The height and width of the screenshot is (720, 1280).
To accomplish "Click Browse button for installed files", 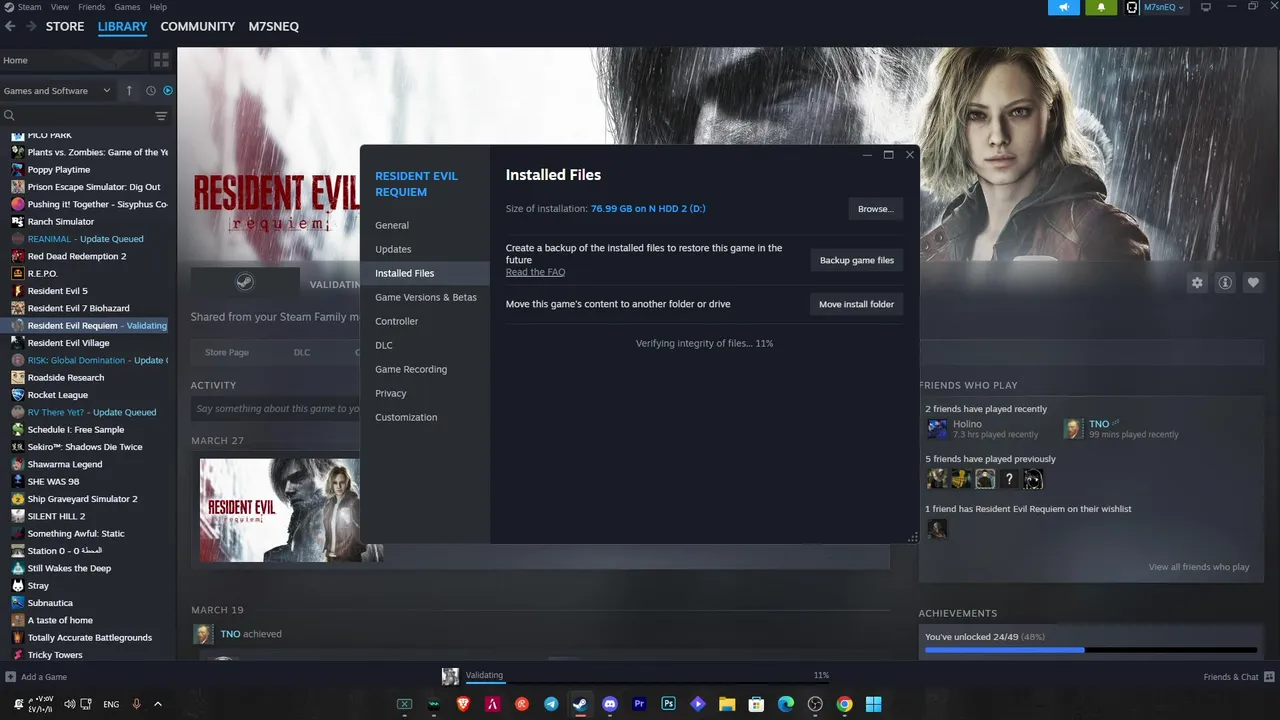I will [875, 209].
